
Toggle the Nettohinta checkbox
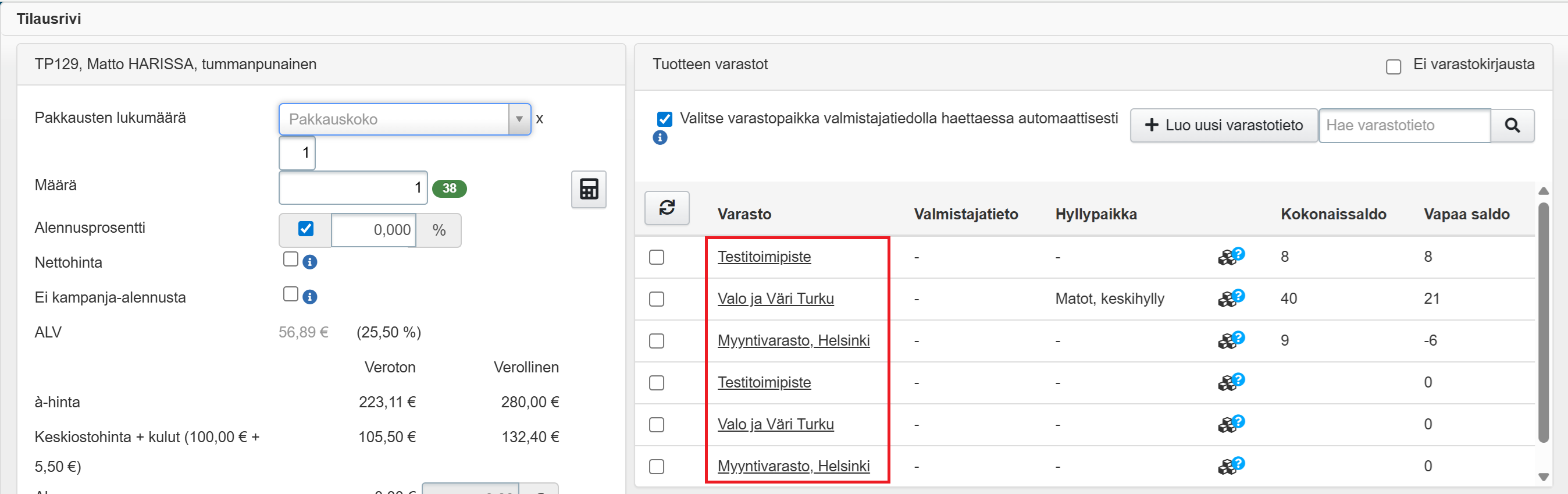tap(290, 260)
